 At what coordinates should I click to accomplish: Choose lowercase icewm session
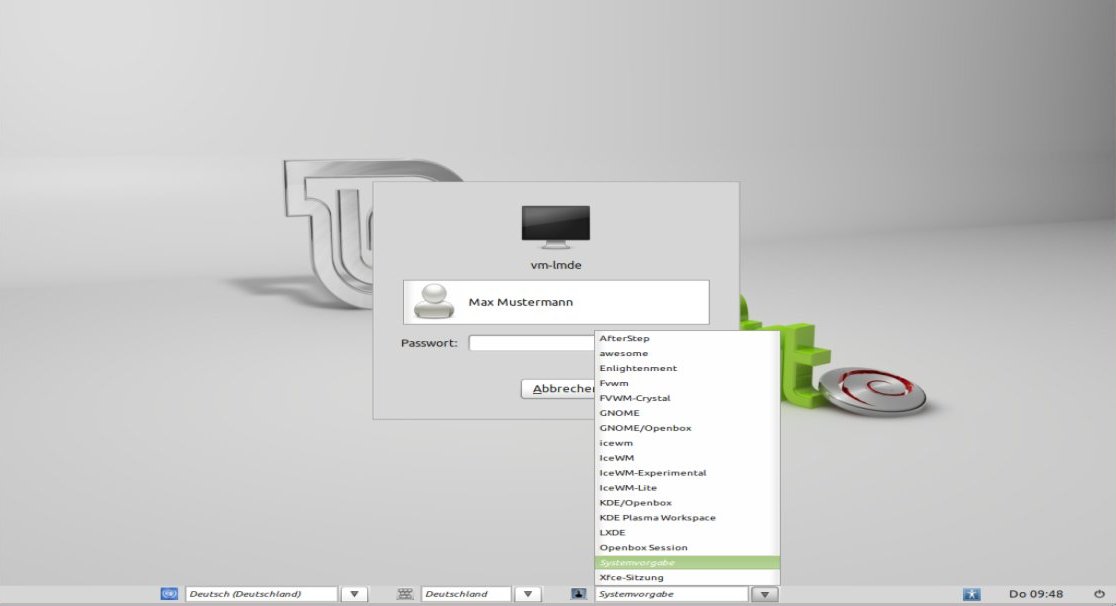[687, 443]
